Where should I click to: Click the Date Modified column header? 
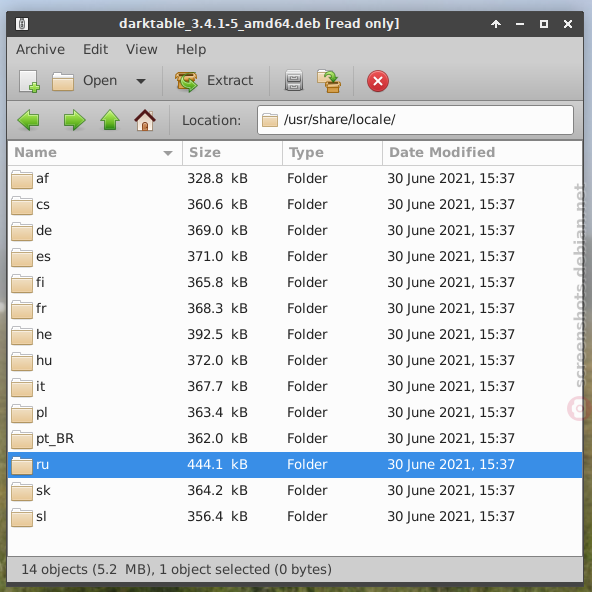482,153
